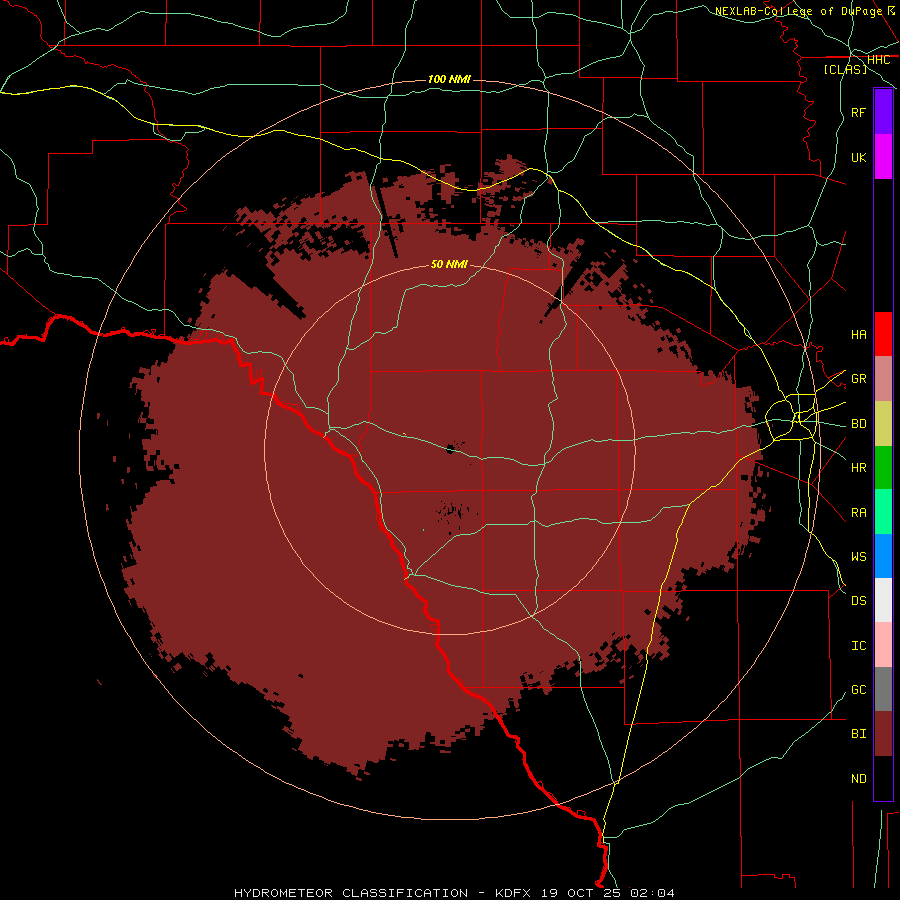The image size is (900, 900).
Task: Click the "GR" legend label
Action: pos(858,379)
